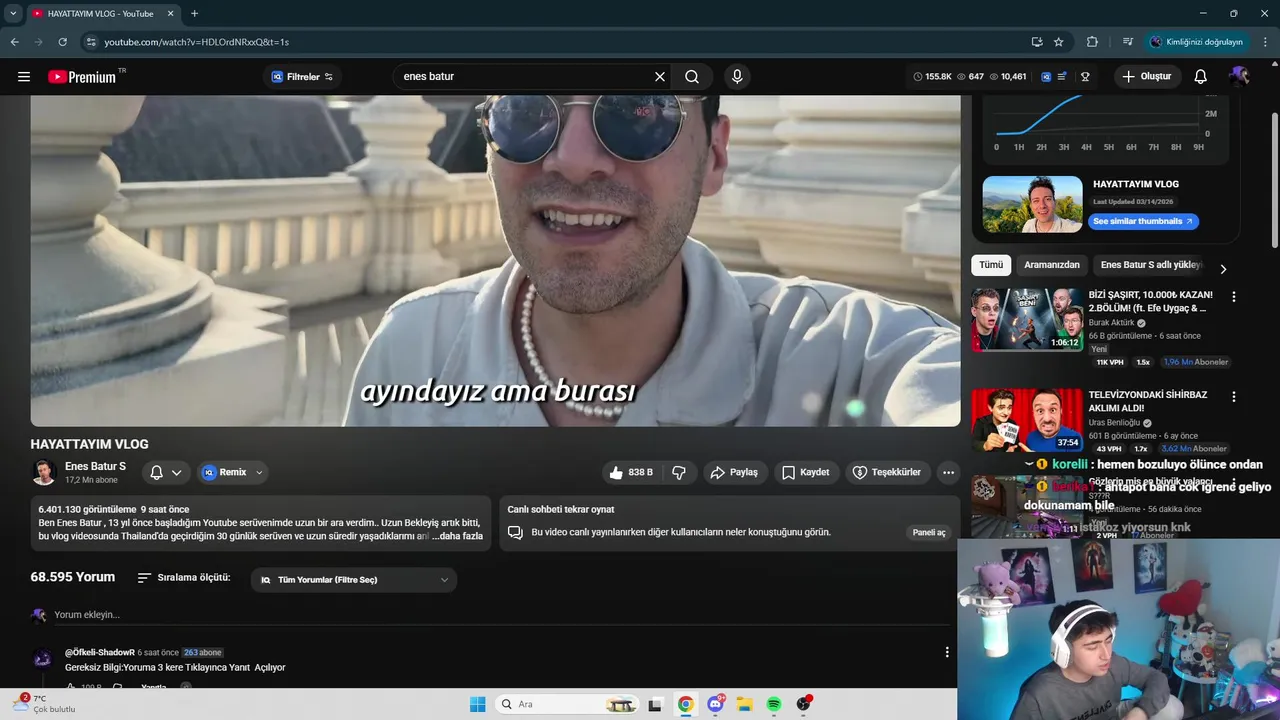Viewport: 1280px width, 720px height.
Task: Open Sıralama ölçütü sort menu
Action: coord(183,578)
